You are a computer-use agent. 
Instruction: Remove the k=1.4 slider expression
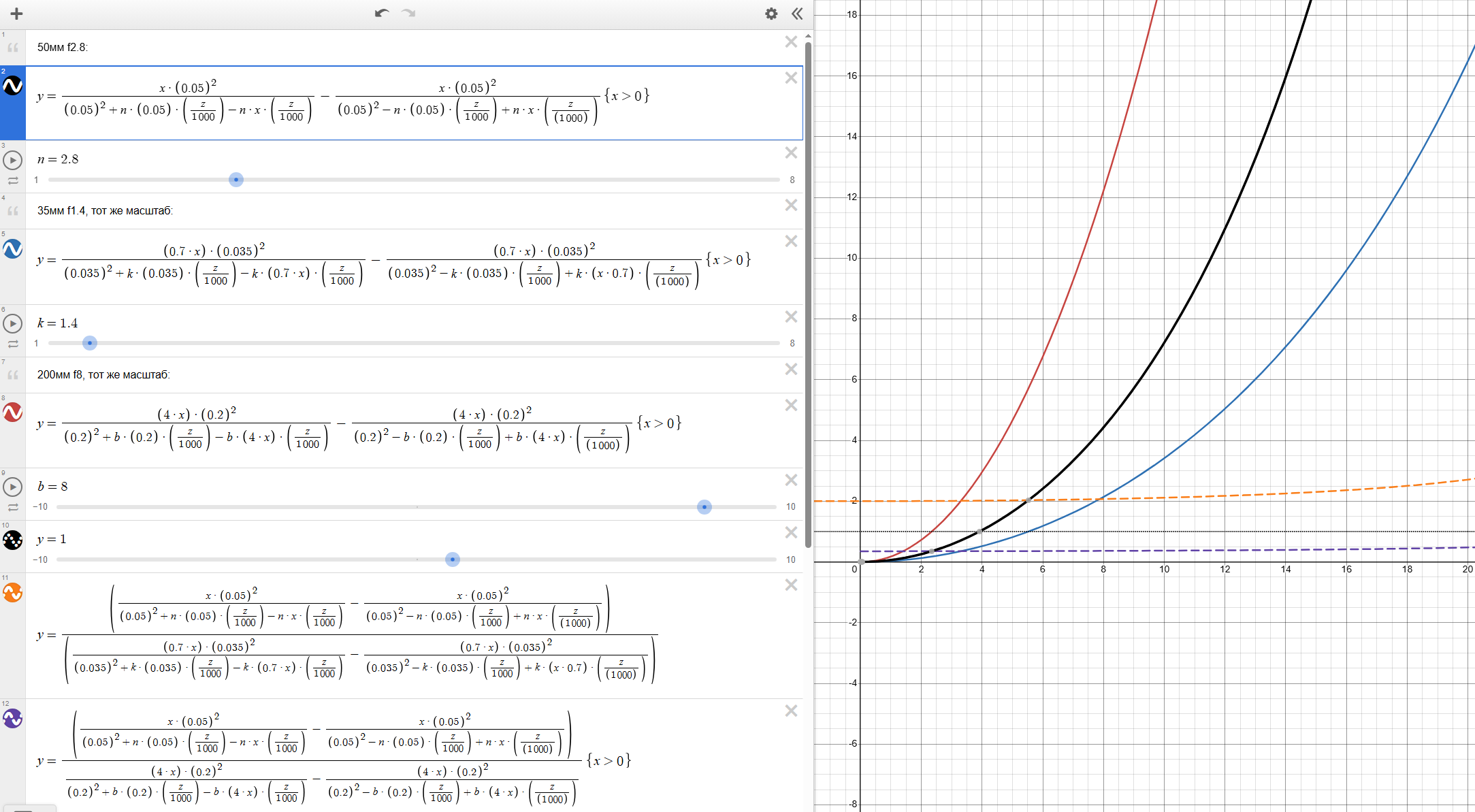coord(791,317)
